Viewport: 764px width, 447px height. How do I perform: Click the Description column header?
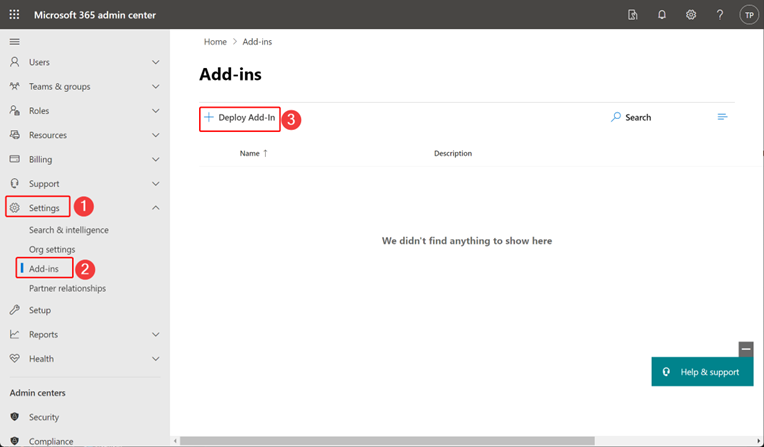(x=453, y=153)
